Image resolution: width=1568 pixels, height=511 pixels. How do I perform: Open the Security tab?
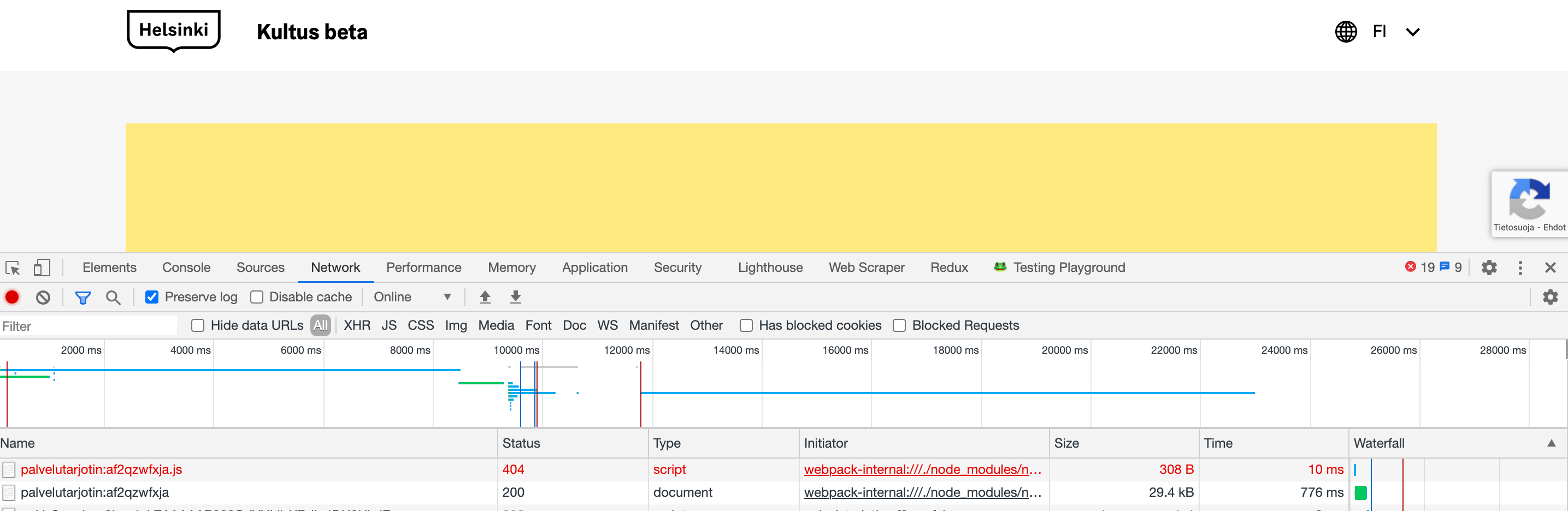[x=677, y=268]
